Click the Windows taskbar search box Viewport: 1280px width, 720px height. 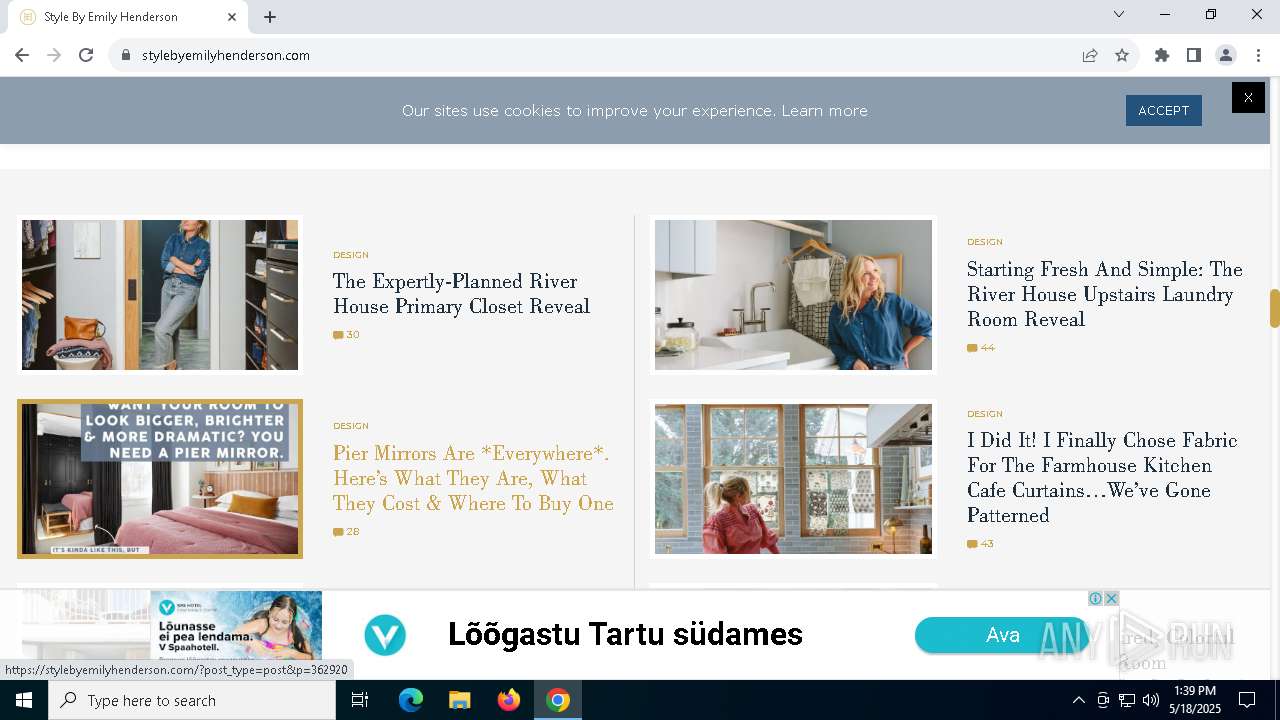pos(192,700)
